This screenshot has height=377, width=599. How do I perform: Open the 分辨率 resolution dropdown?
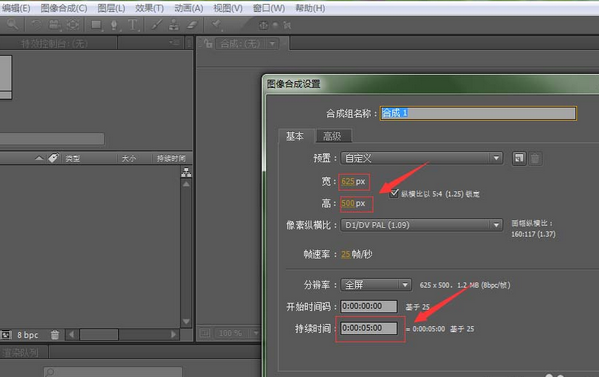click(x=376, y=285)
